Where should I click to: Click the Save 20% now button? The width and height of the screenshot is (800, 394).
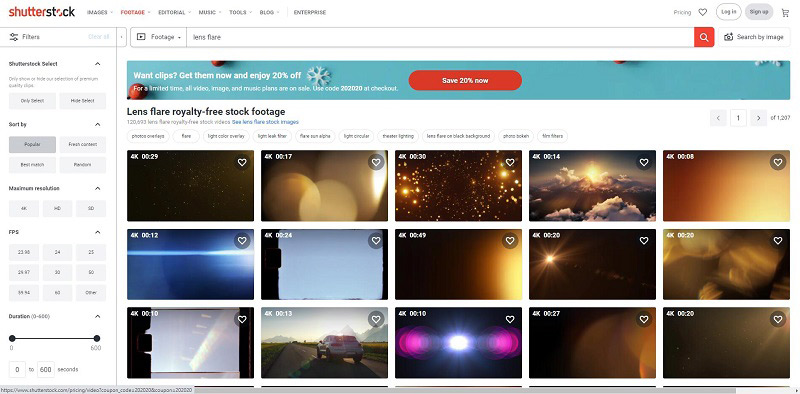click(x=465, y=80)
